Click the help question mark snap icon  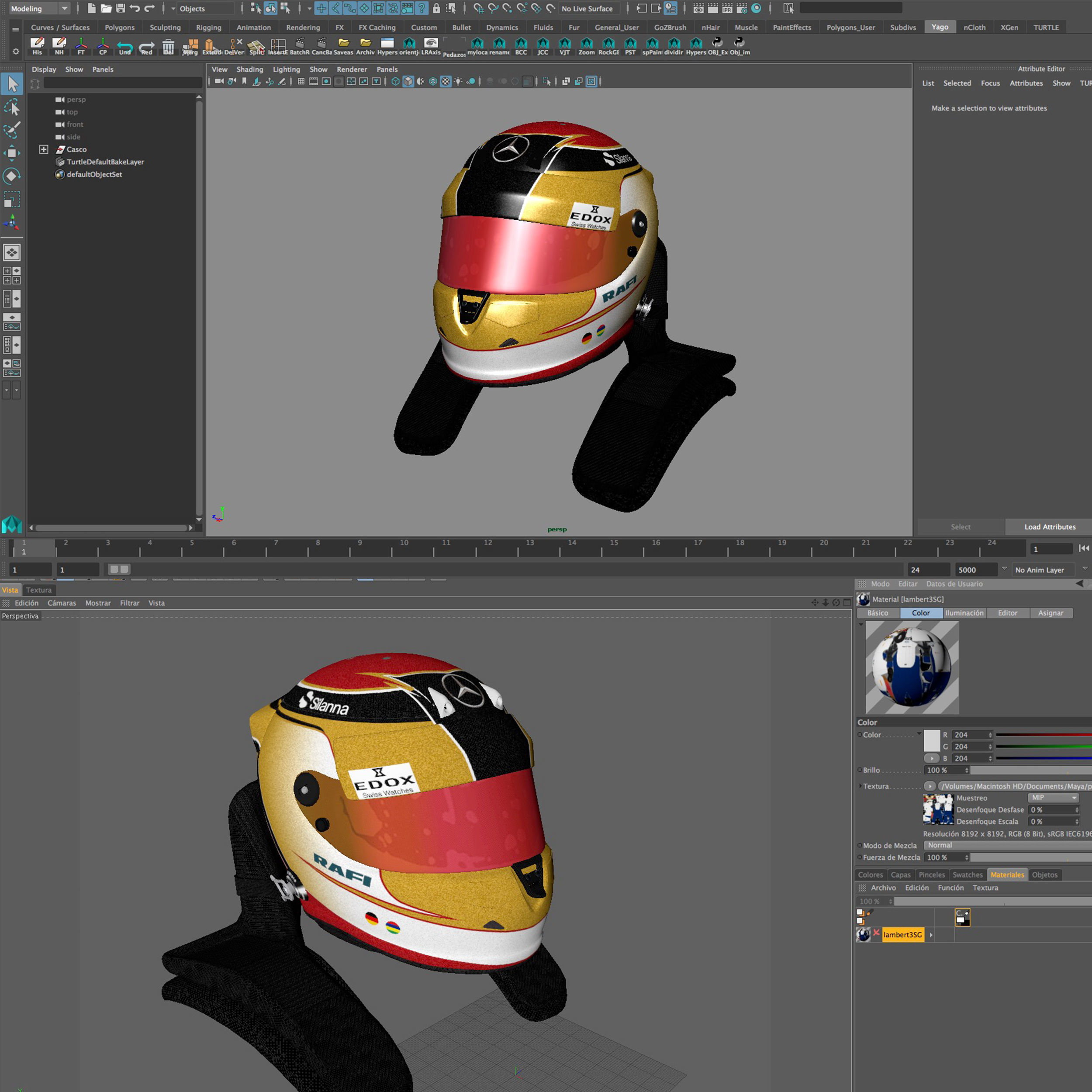(422, 8)
